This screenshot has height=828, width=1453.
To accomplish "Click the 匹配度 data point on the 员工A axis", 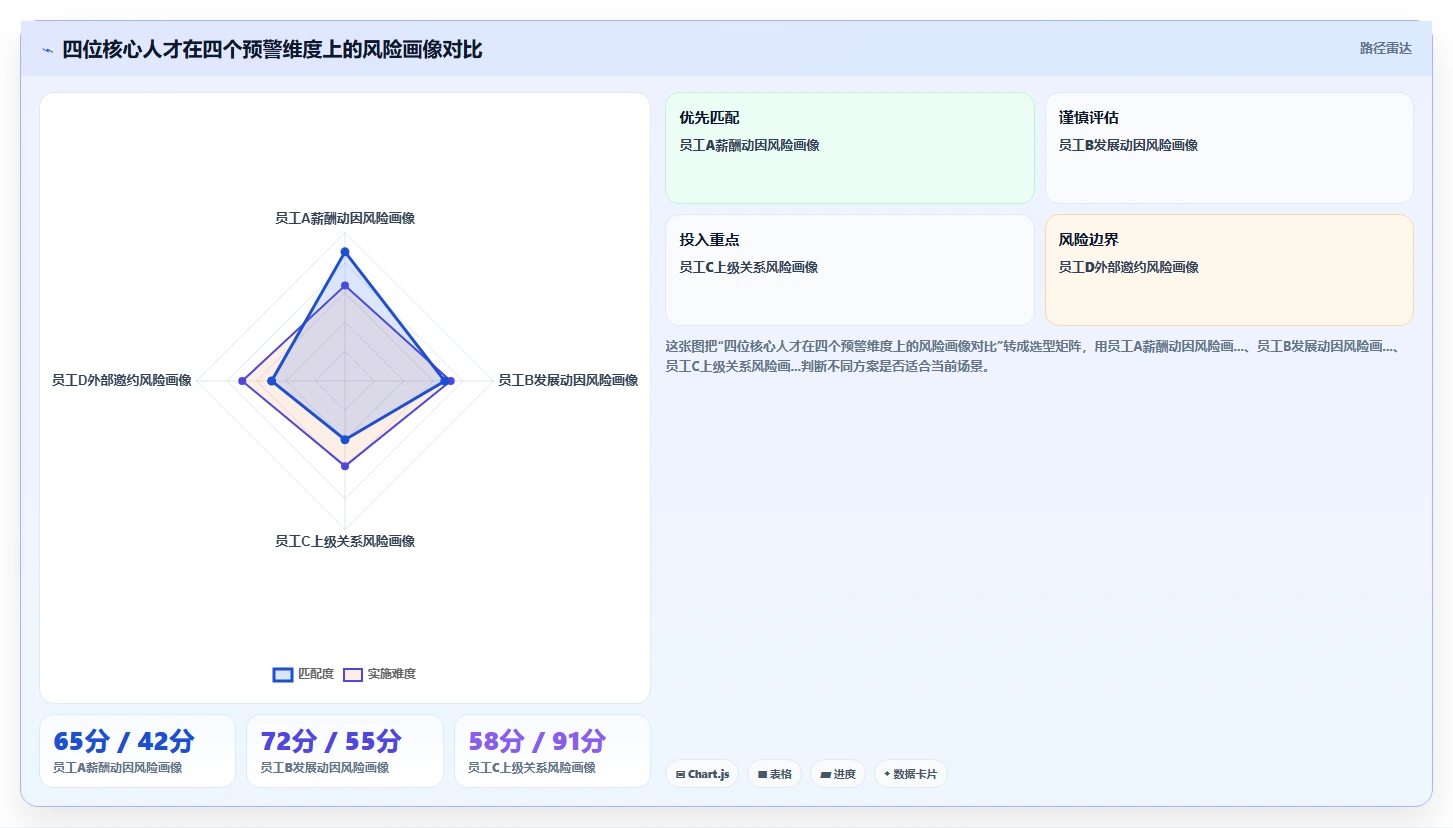I will [345, 251].
